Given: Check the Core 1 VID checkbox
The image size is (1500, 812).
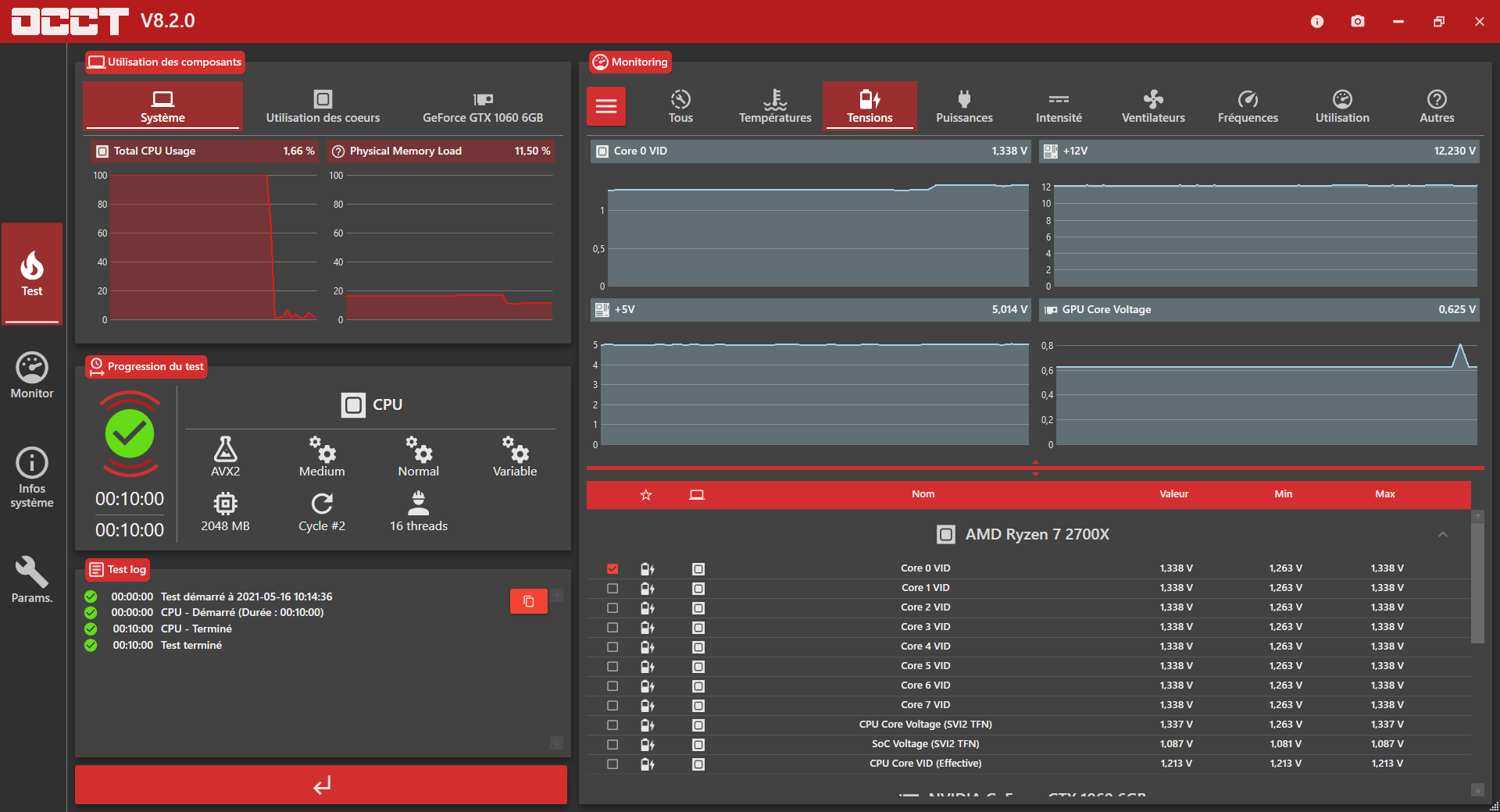Looking at the screenshot, I should [x=612, y=588].
